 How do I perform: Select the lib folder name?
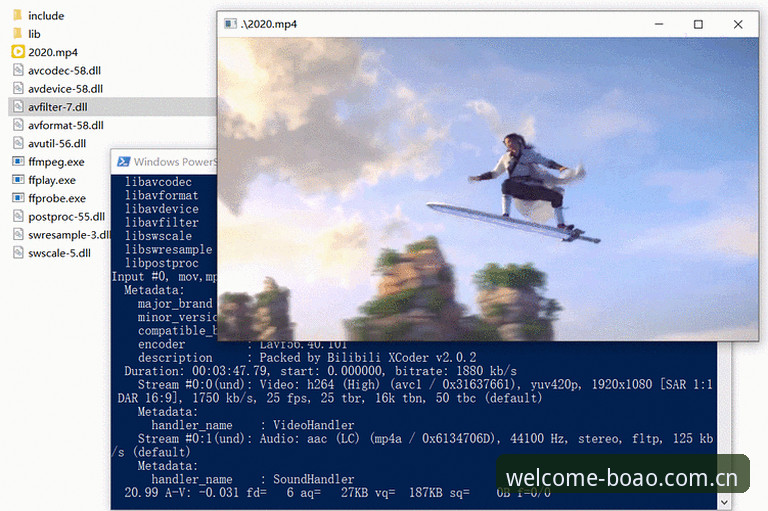[34, 34]
